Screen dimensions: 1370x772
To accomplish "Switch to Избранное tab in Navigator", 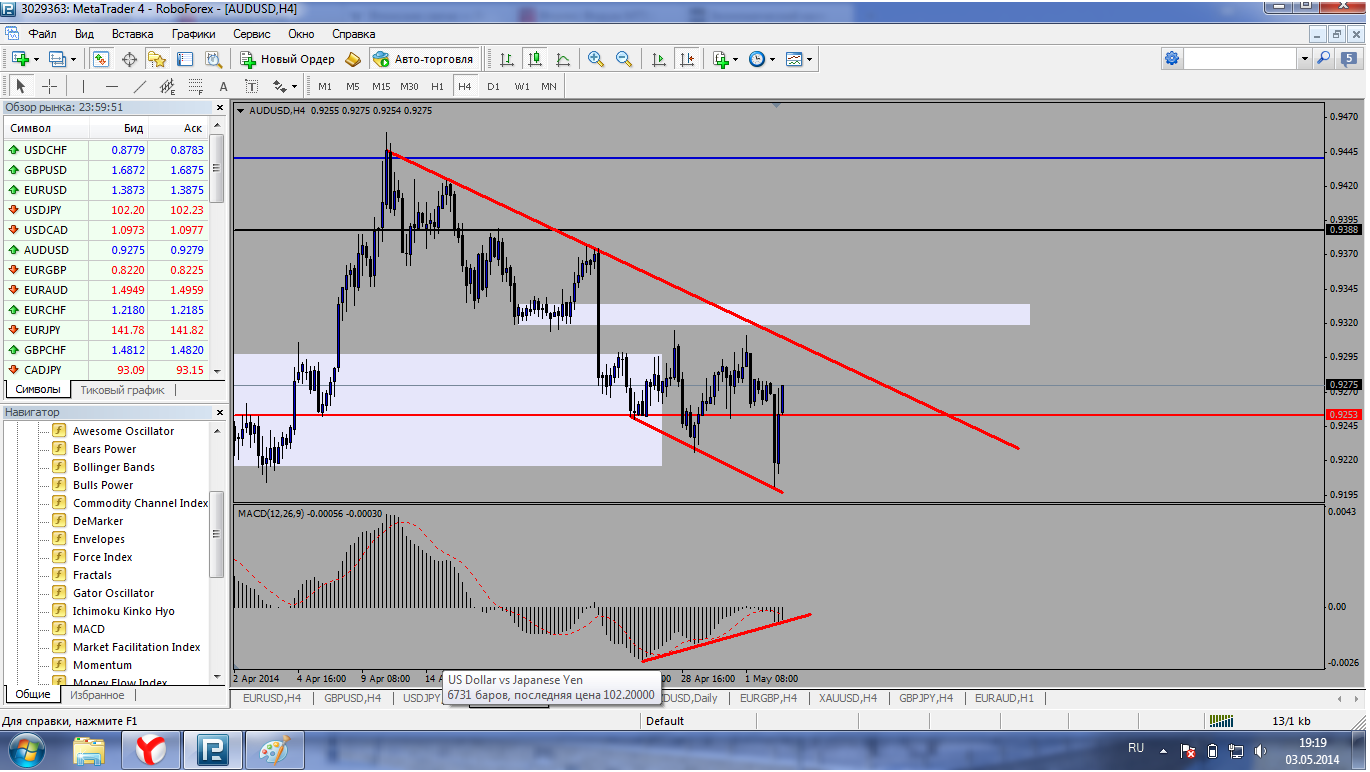I will coord(98,694).
